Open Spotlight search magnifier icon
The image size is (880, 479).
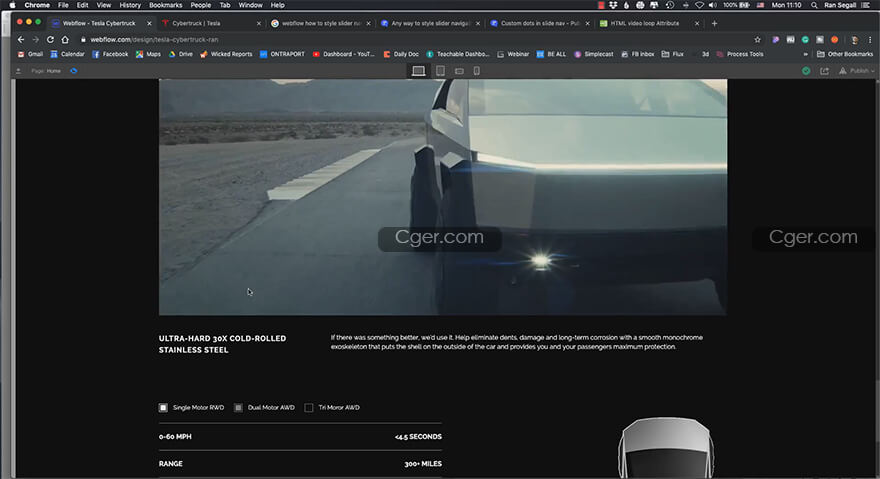[814, 5]
